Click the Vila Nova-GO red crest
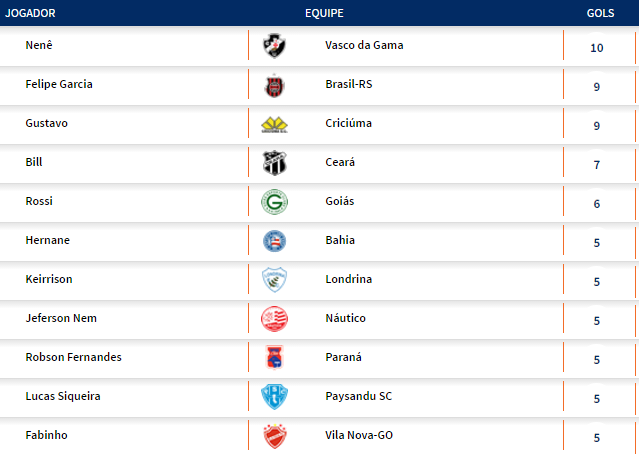The width and height of the screenshot is (639, 455). tap(273, 436)
